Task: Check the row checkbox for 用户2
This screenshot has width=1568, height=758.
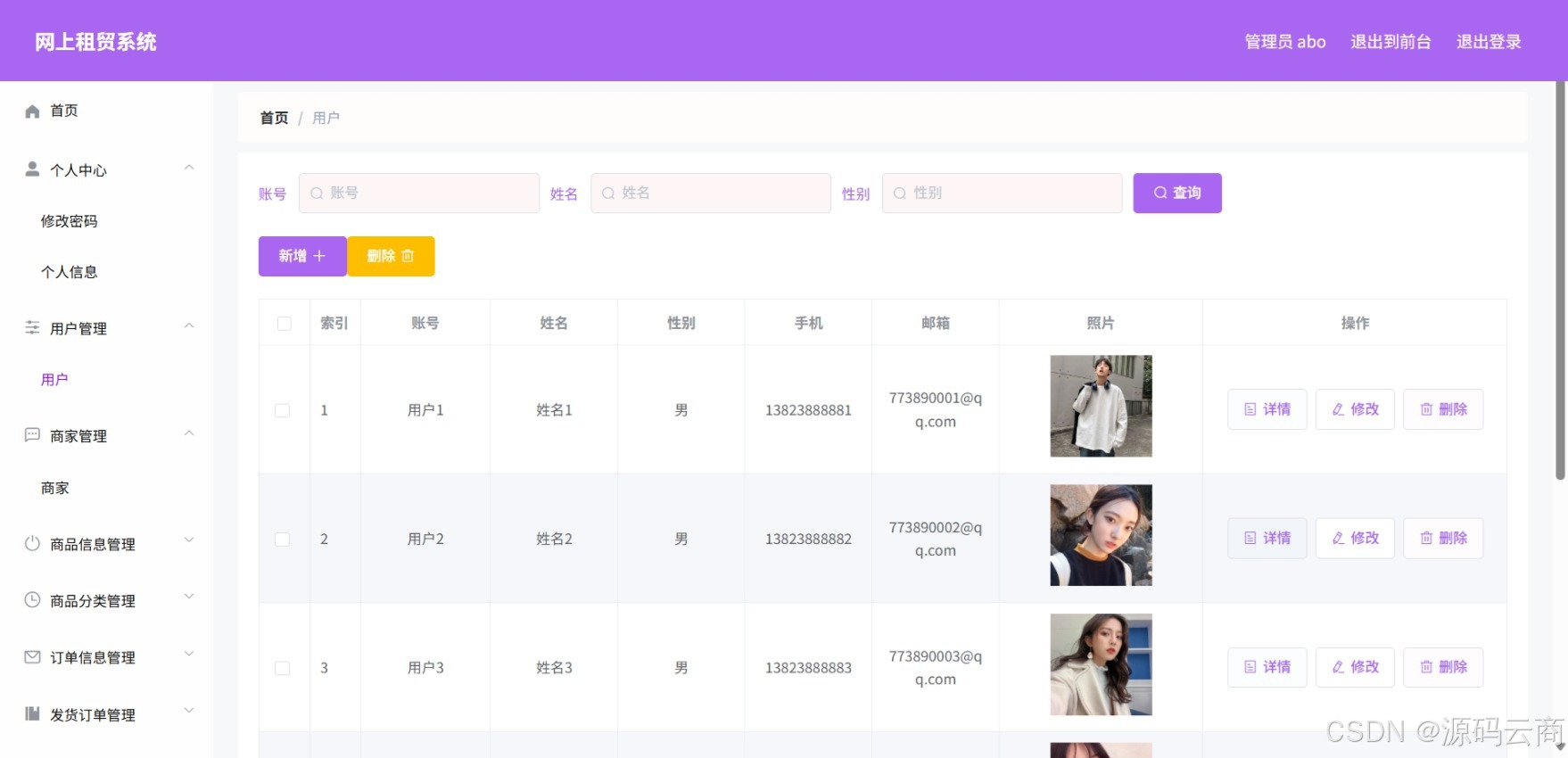Action: pyautogui.click(x=283, y=539)
